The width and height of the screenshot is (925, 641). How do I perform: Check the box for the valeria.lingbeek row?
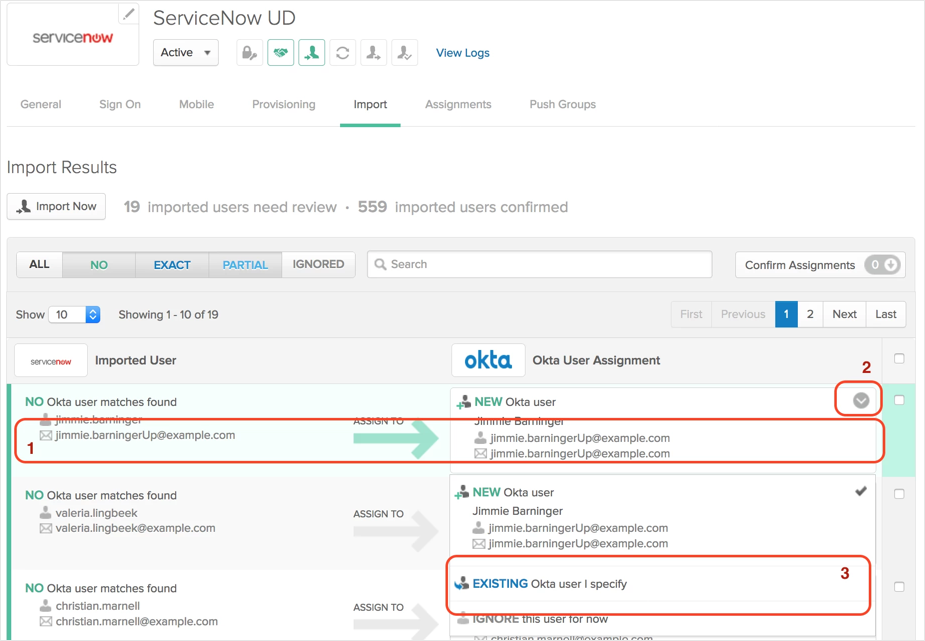point(900,493)
